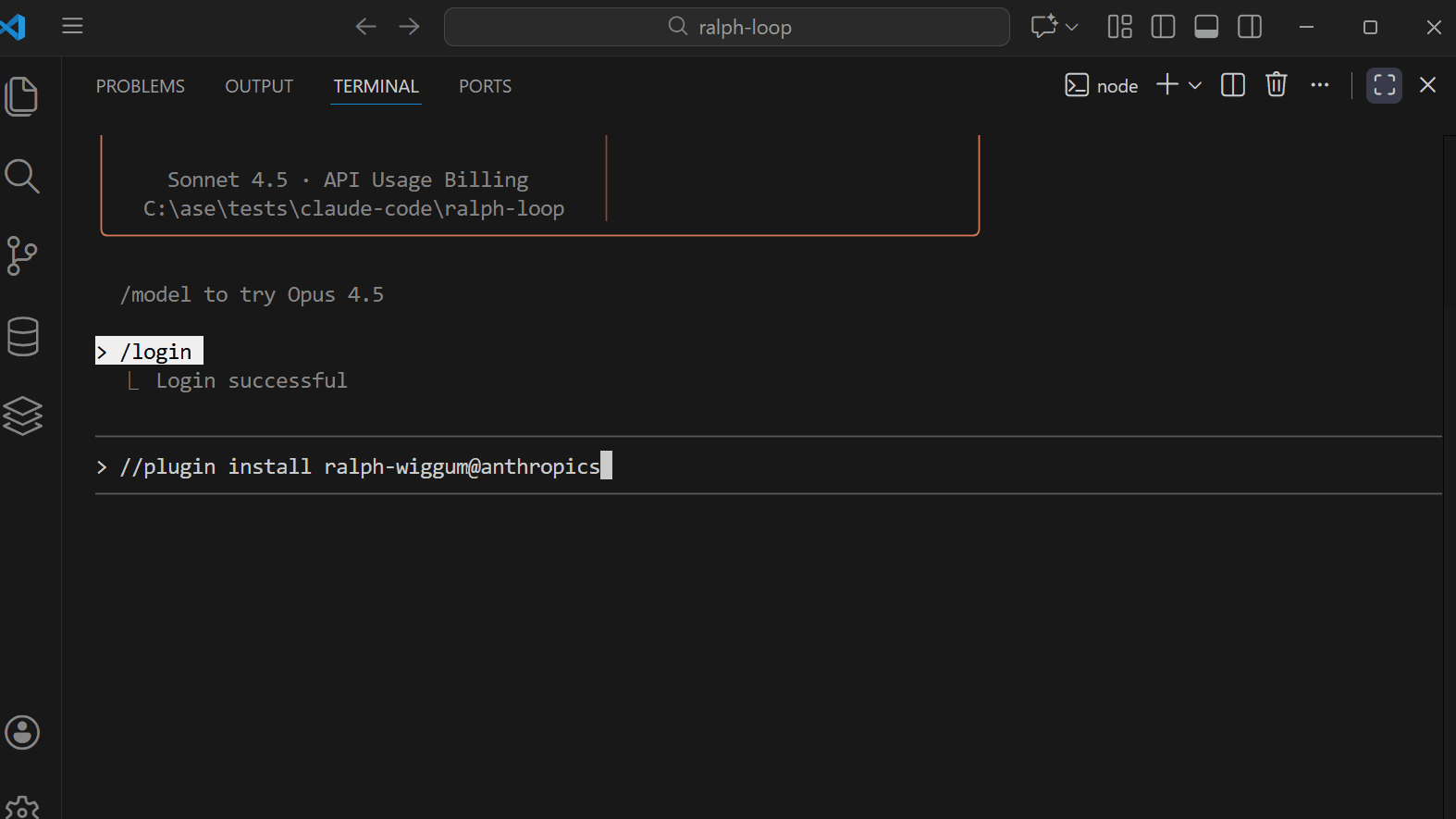The height and width of the screenshot is (819, 1456).
Task: Create a new terminal with plus icon
Action: coord(1167,85)
